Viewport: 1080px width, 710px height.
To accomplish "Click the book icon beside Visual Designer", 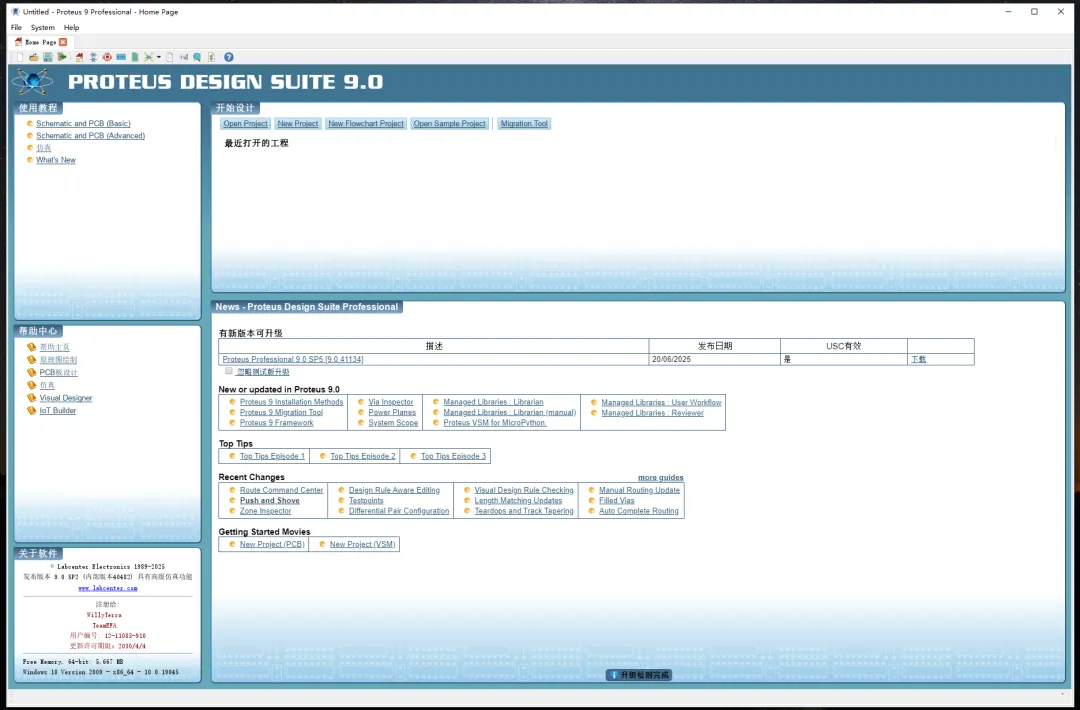I will [31, 397].
